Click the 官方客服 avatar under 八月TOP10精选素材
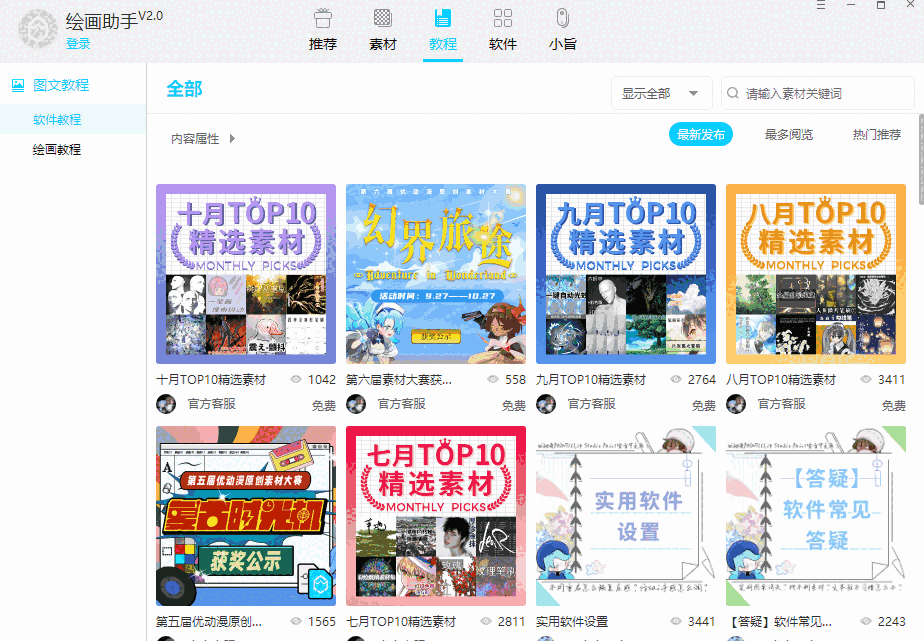Image resolution: width=924 pixels, height=641 pixels. click(x=736, y=404)
